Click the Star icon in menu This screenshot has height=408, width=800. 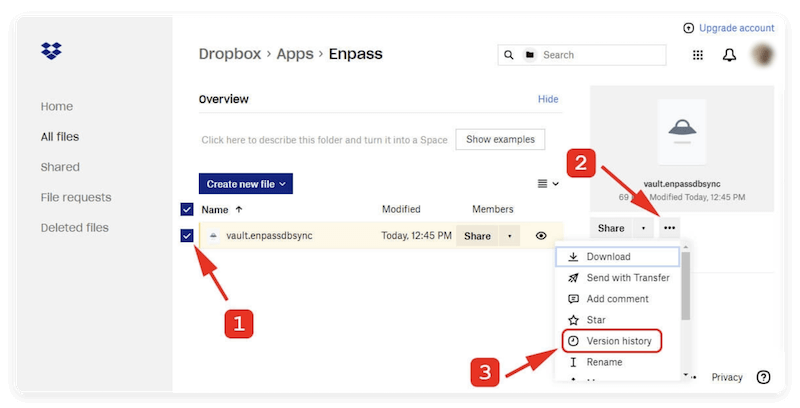pos(573,320)
